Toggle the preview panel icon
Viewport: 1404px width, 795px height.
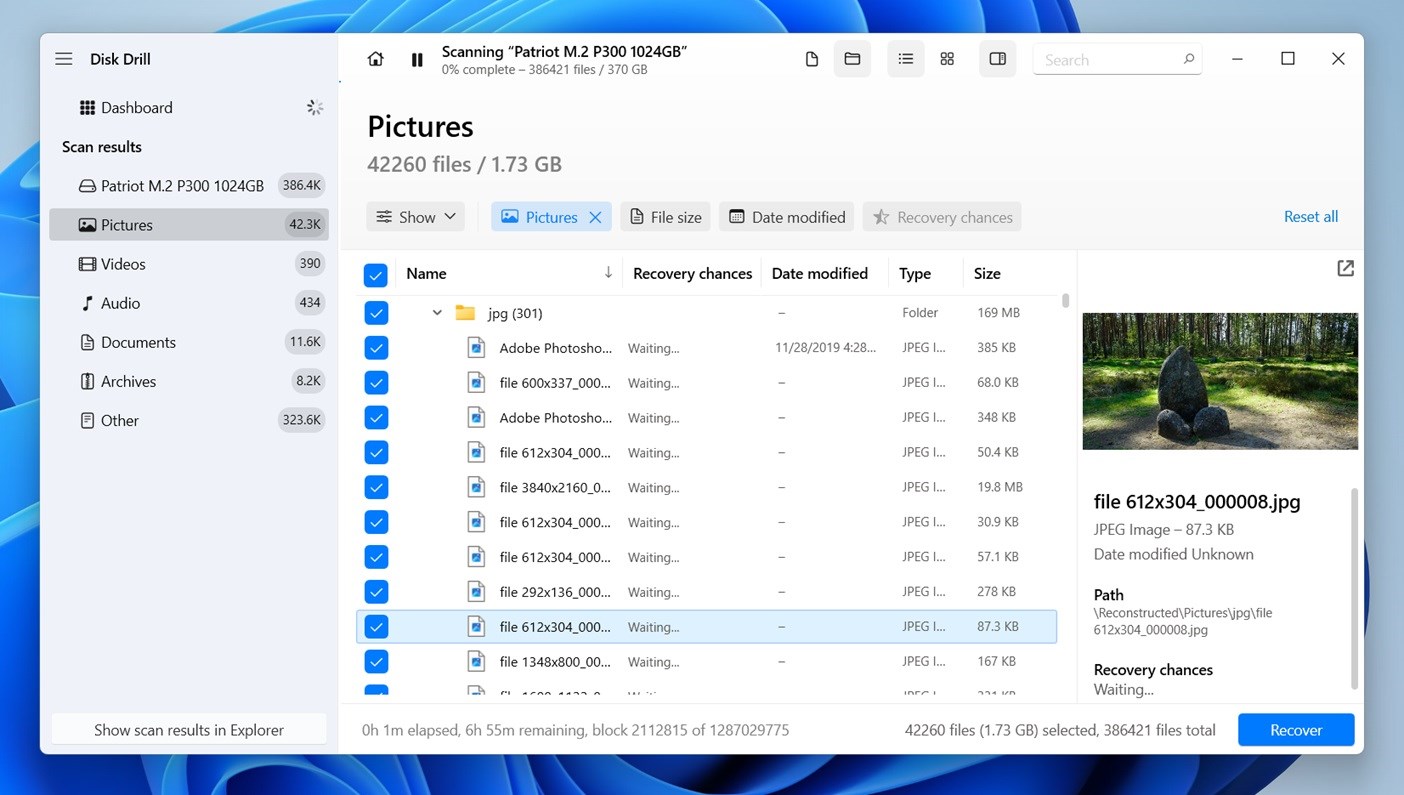(x=998, y=59)
